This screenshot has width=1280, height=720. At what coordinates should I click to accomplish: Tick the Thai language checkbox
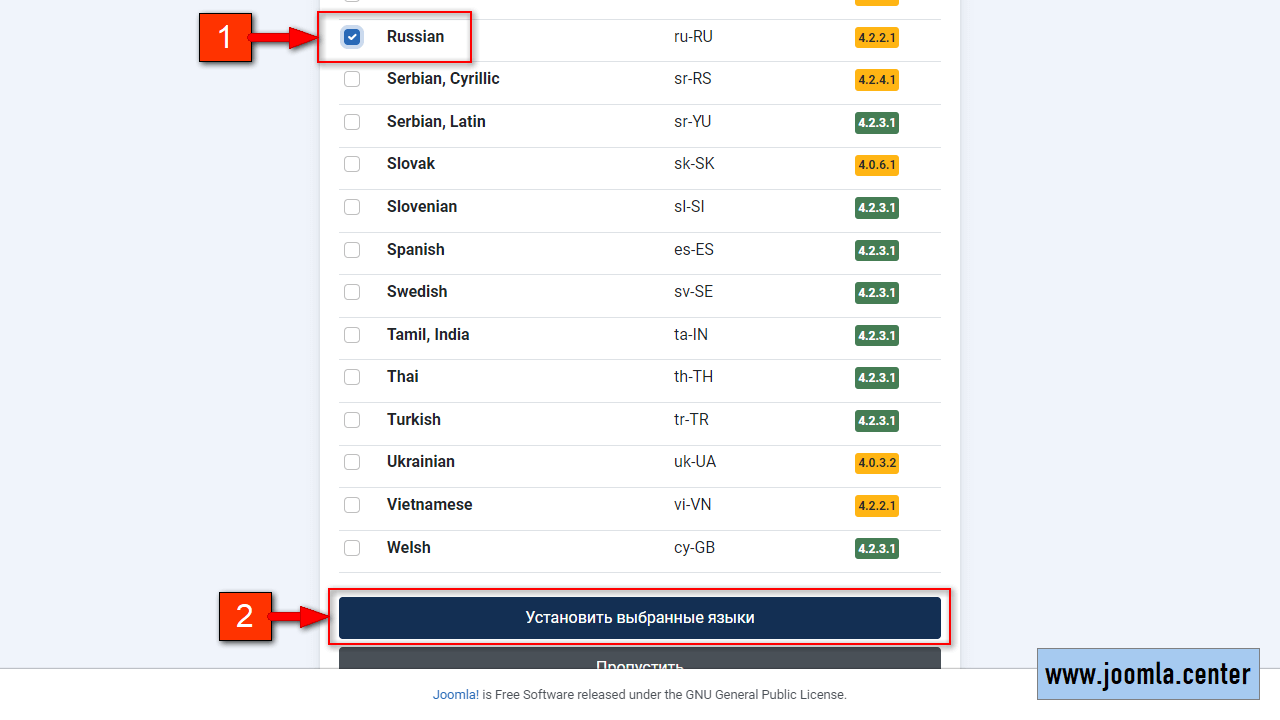[x=352, y=377]
